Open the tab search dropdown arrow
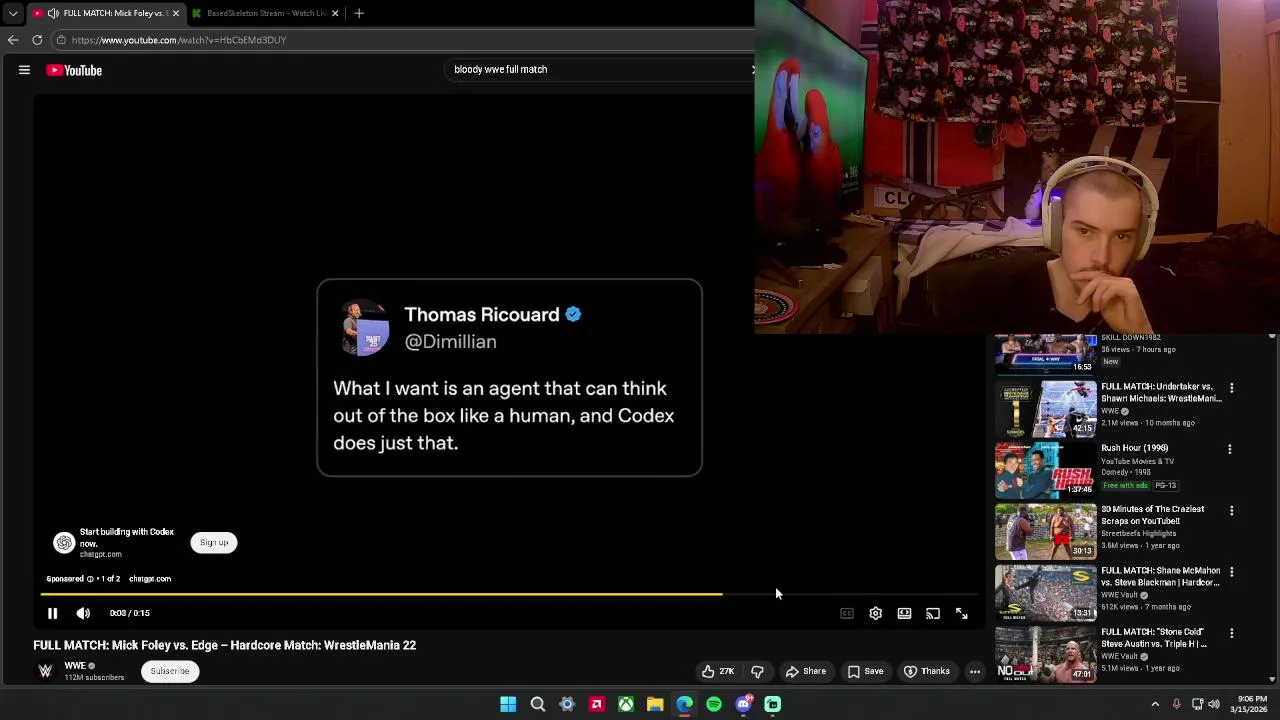 [13, 13]
